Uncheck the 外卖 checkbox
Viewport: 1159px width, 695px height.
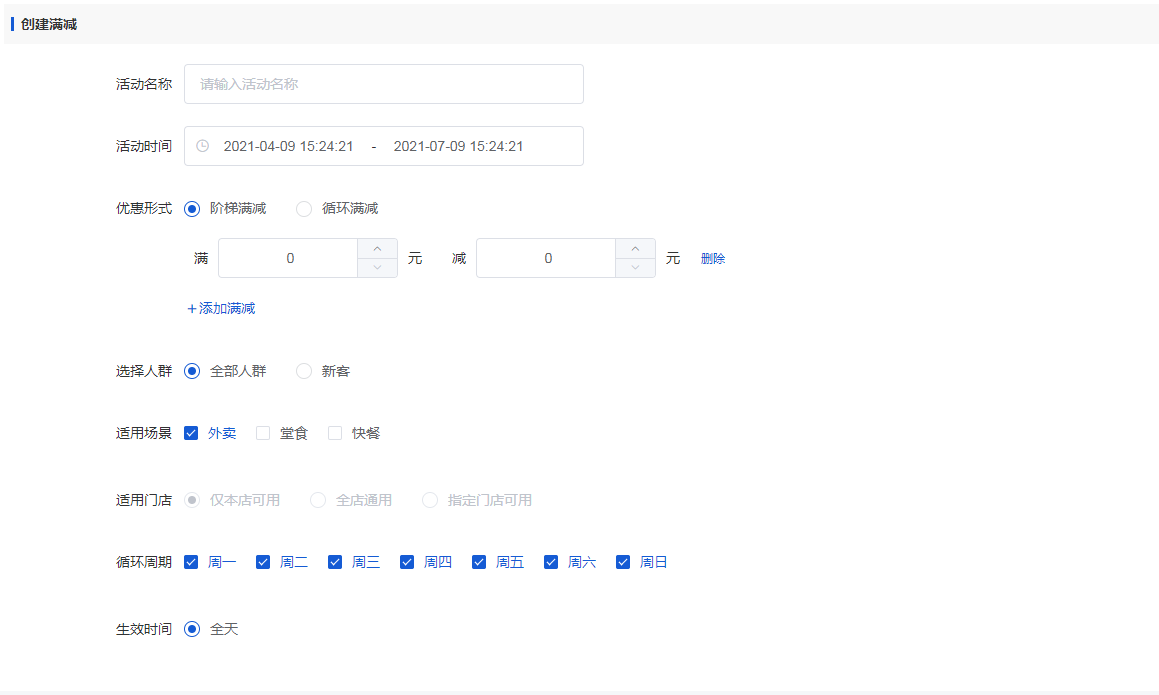pyautogui.click(x=191, y=433)
